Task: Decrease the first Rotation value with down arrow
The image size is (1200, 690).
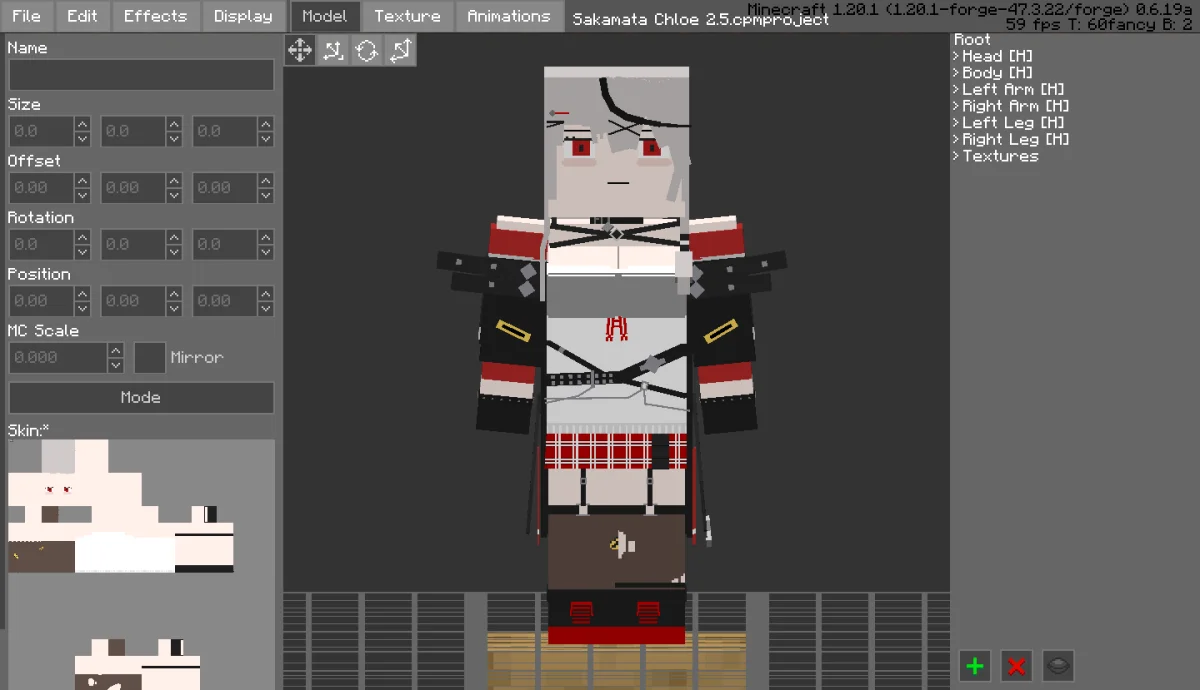Action: point(83,252)
